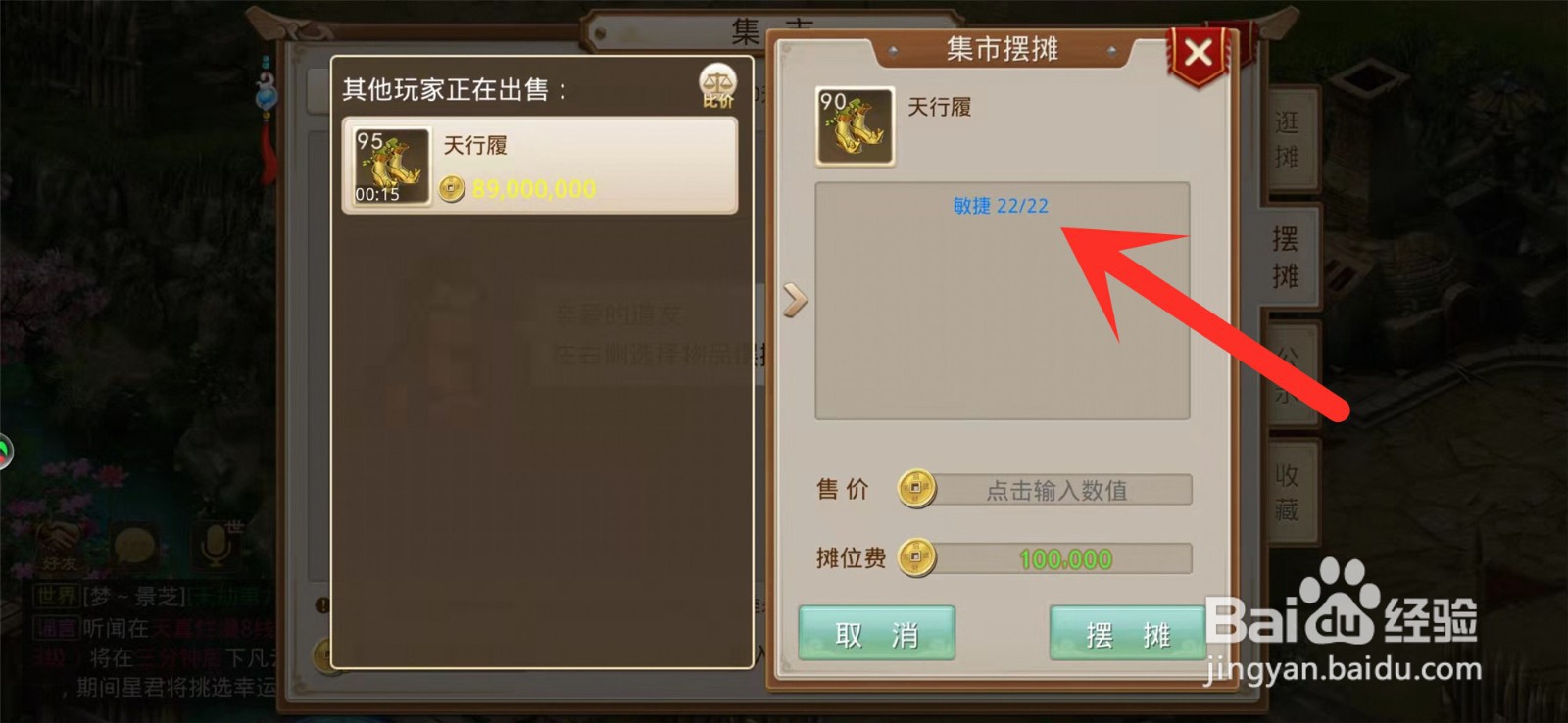
Task: Open the 逛摊 side tab
Action: pos(1286,139)
